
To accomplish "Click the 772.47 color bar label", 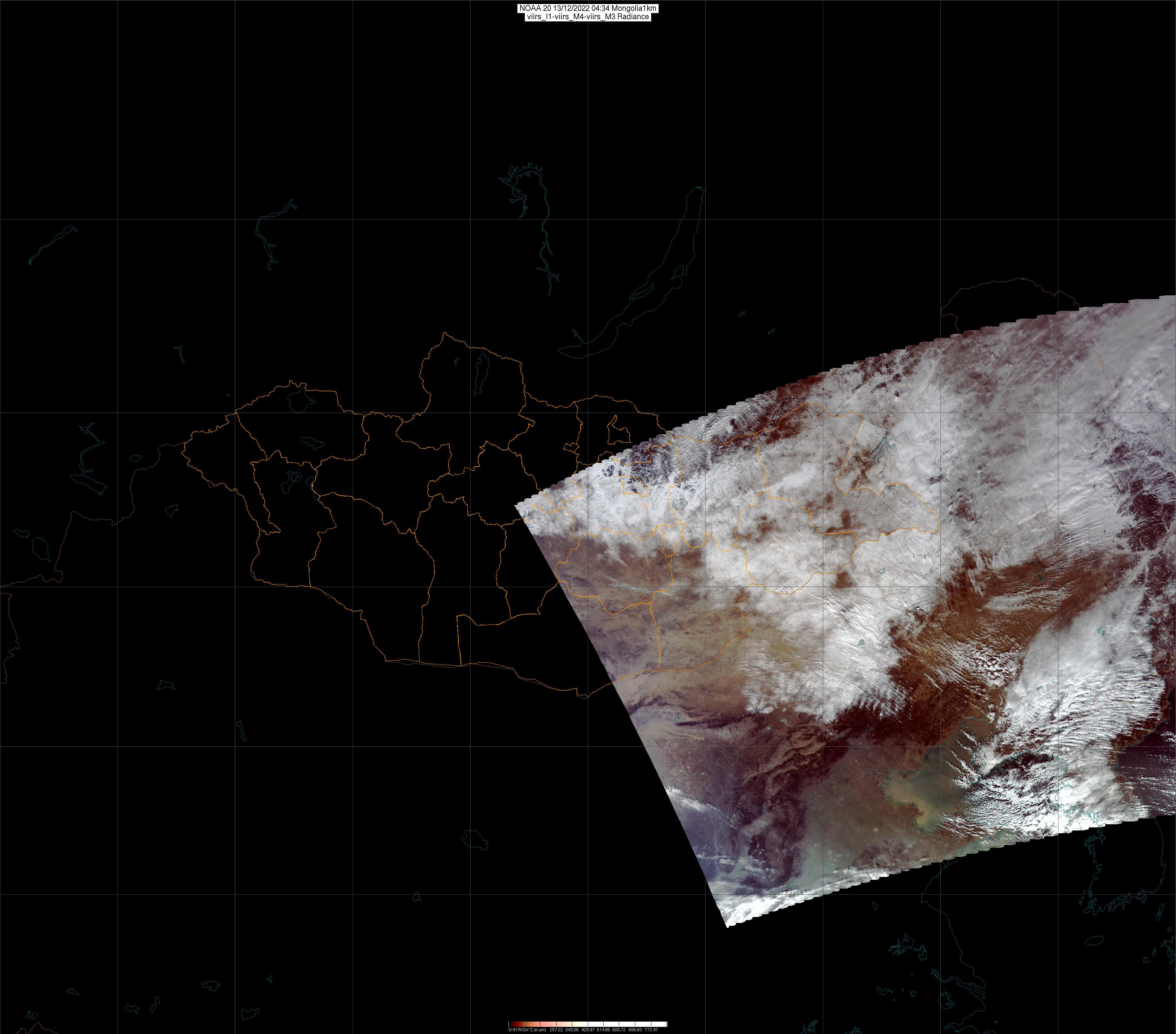I will pyautogui.click(x=651, y=1030).
